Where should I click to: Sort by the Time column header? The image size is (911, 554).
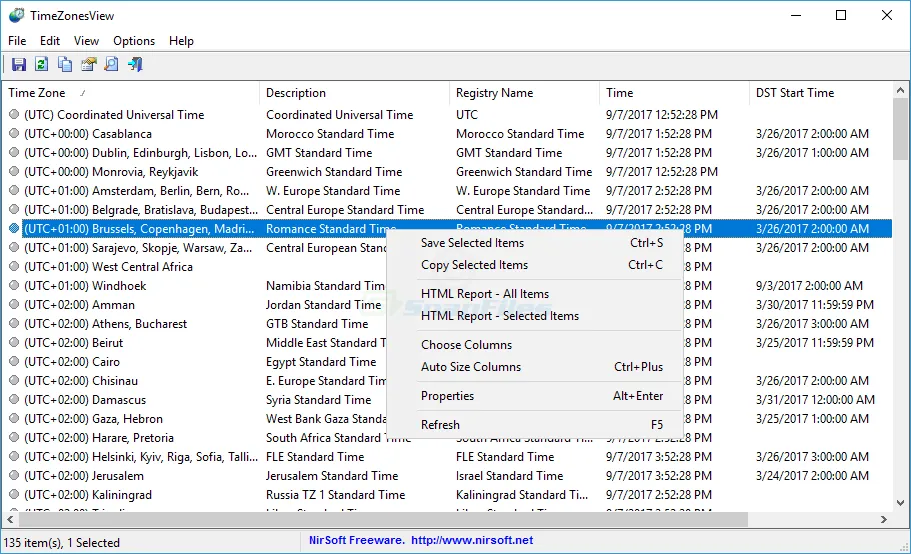[675, 93]
